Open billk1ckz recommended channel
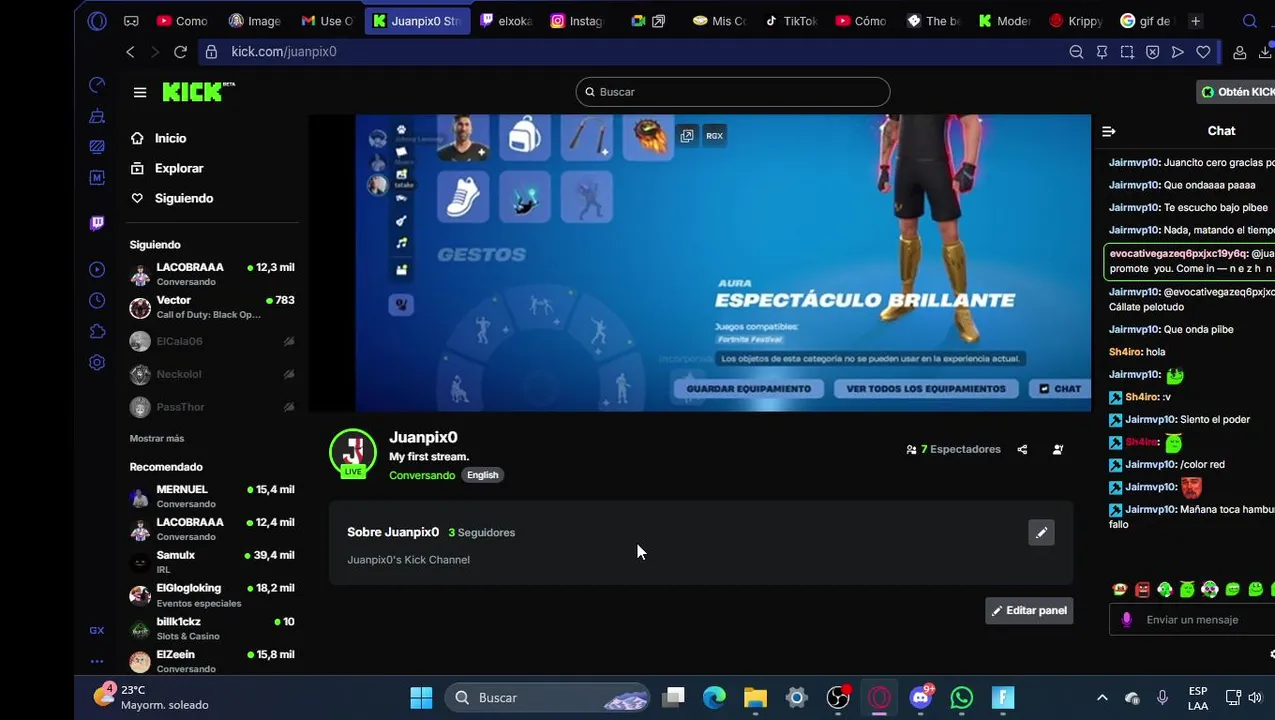The image size is (1275, 720). click(x=212, y=628)
